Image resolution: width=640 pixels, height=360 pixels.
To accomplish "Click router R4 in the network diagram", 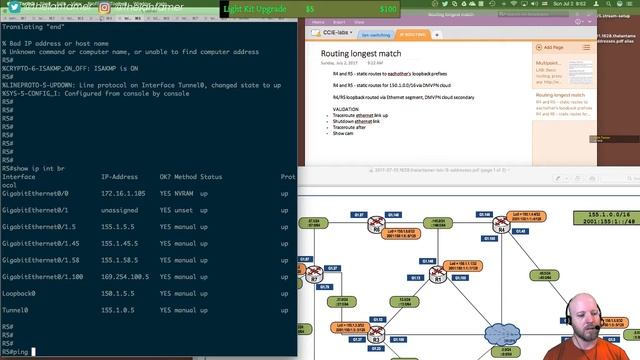I will coord(501,225).
